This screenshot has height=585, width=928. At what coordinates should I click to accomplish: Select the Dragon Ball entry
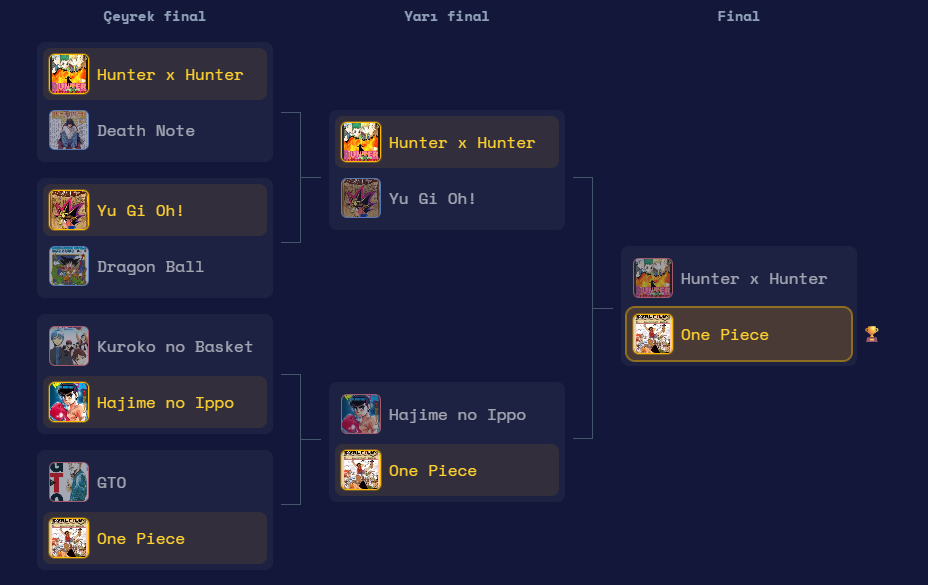click(155, 266)
